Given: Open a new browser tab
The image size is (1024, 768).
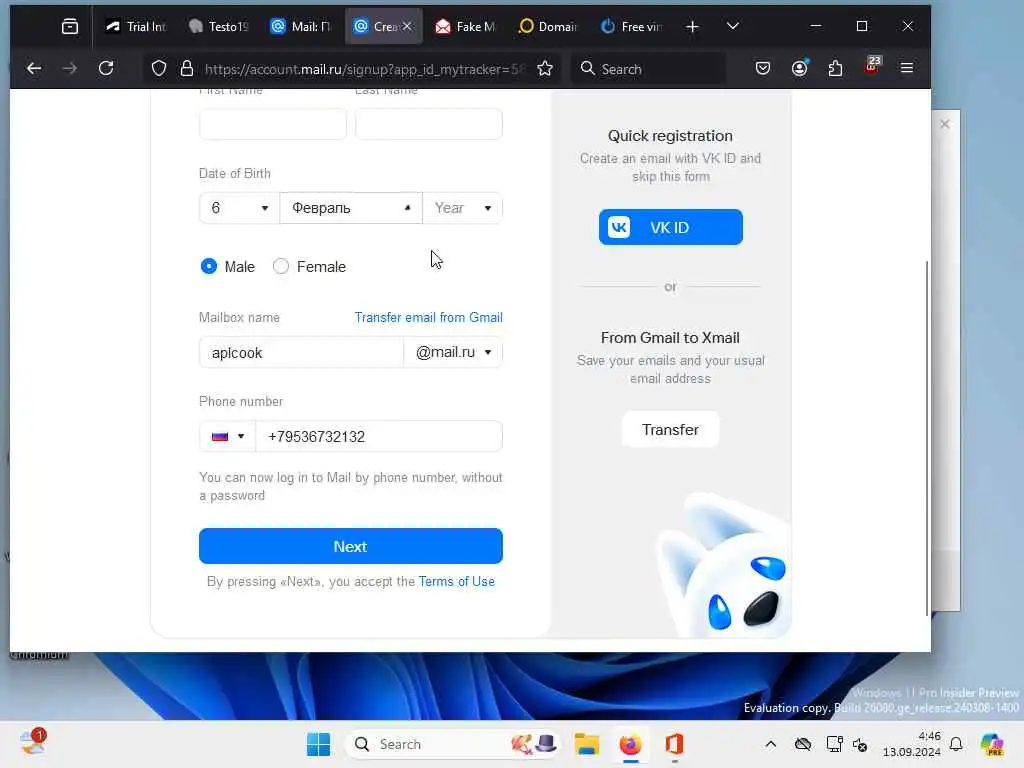Looking at the screenshot, I should point(692,26).
